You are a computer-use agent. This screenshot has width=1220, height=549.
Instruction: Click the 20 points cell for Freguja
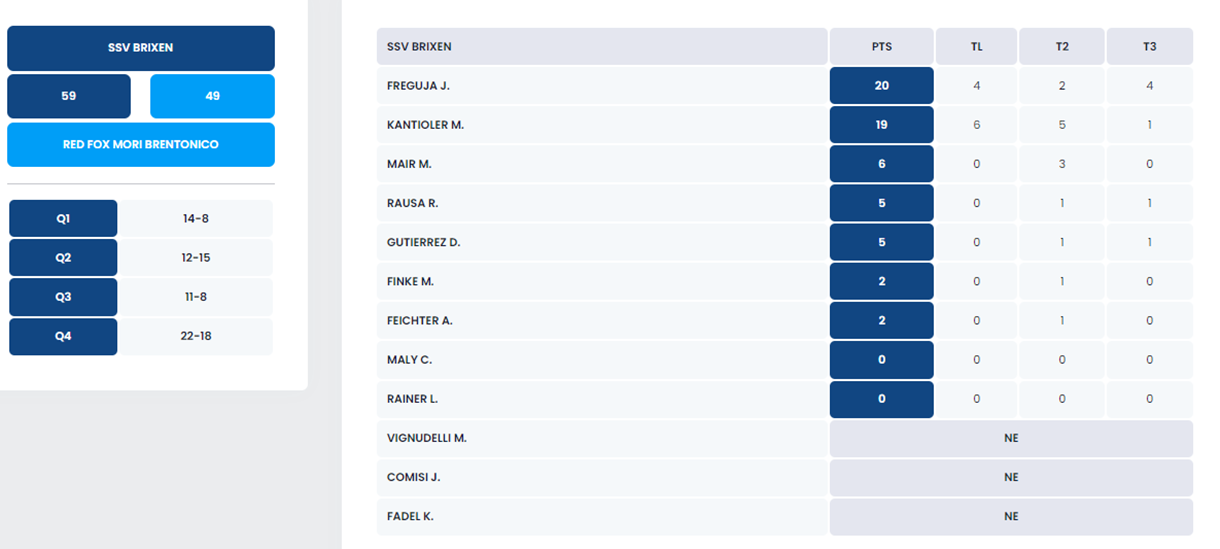tap(881, 86)
